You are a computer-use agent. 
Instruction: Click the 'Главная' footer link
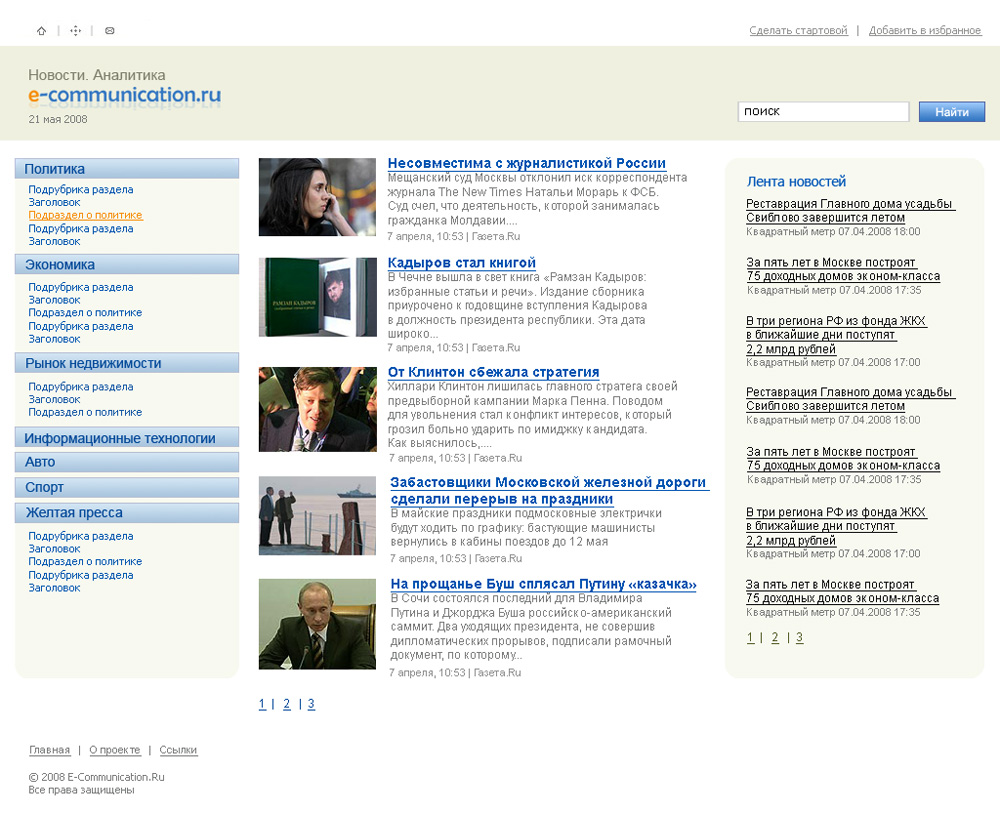[49, 750]
